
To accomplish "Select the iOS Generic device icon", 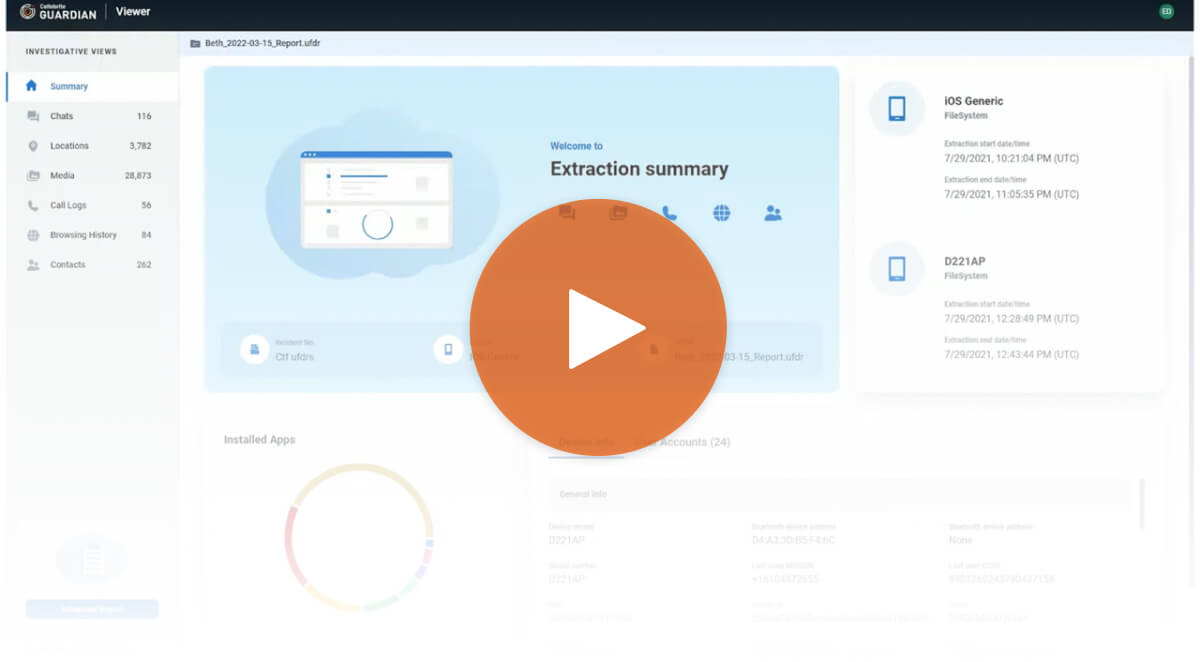I will click(x=897, y=108).
